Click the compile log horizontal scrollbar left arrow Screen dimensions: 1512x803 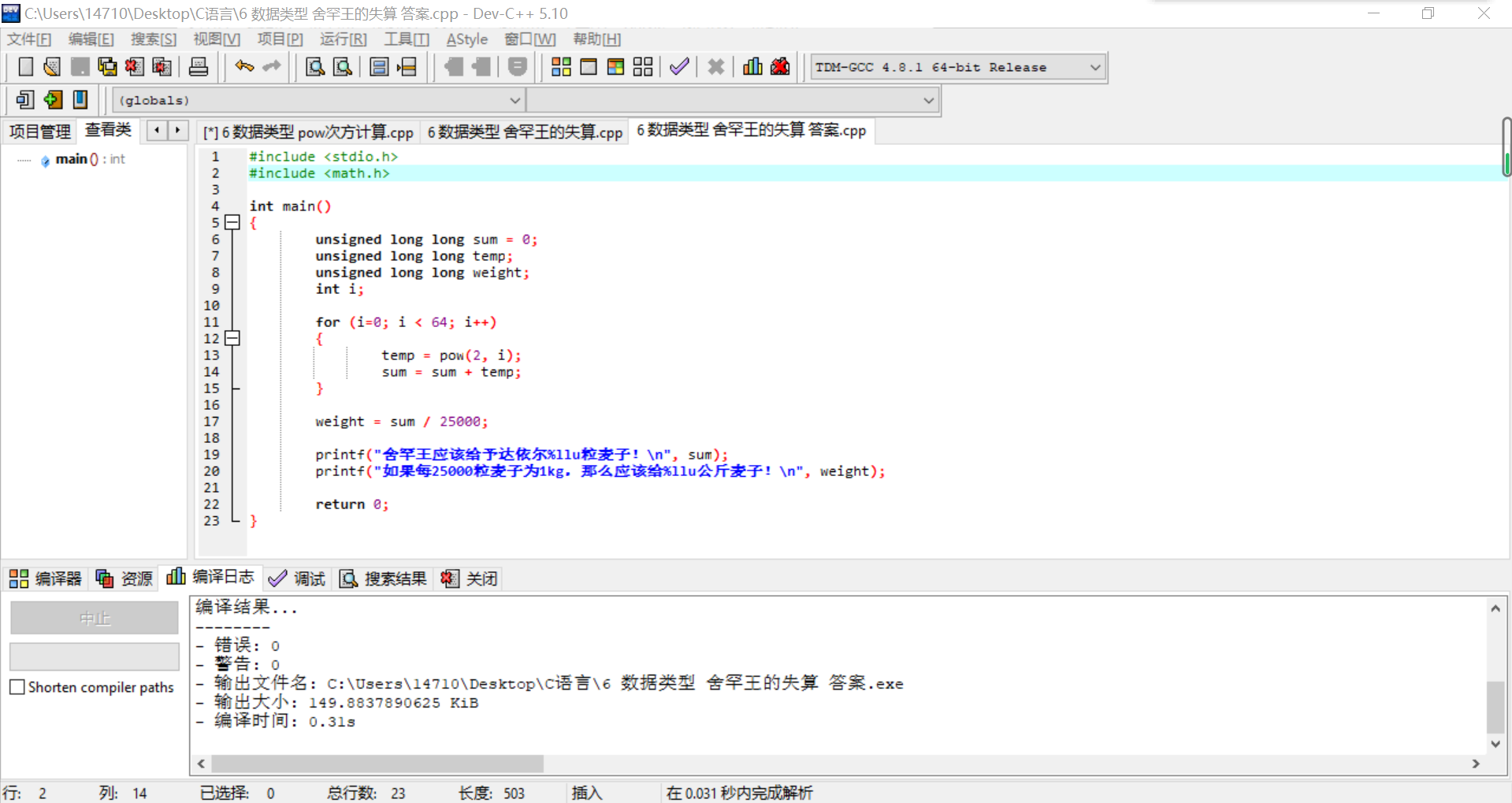pos(202,764)
